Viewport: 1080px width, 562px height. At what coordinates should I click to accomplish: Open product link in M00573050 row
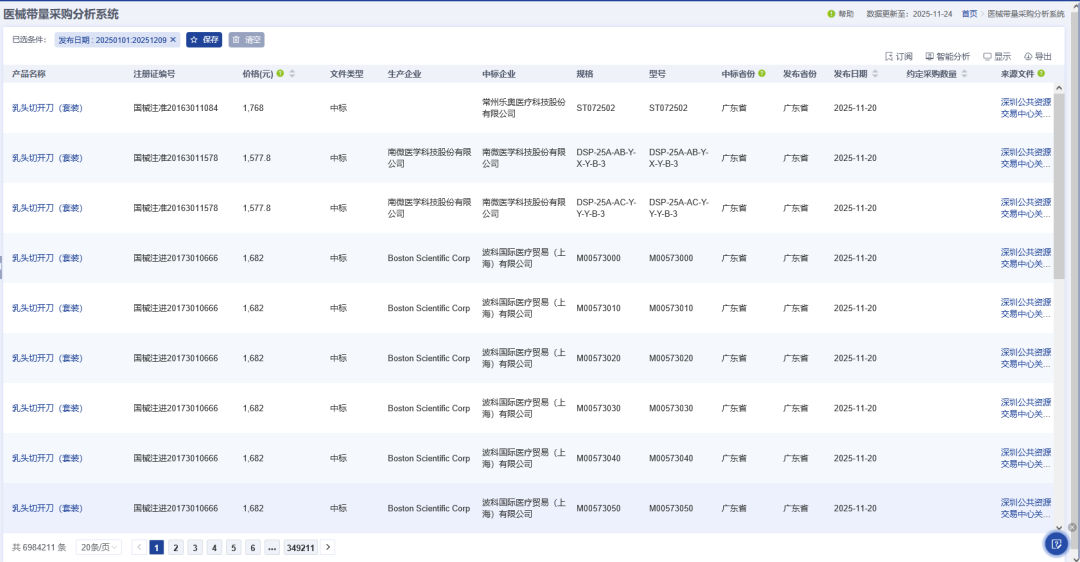(x=47, y=508)
